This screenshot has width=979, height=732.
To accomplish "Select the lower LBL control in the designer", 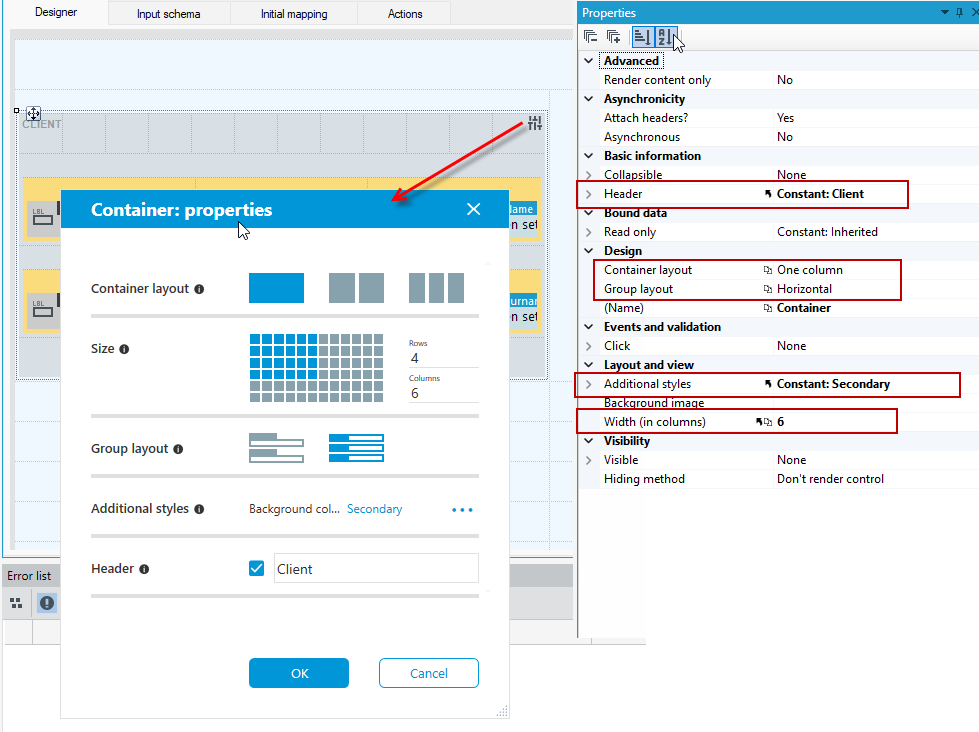I will click(42, 309).
